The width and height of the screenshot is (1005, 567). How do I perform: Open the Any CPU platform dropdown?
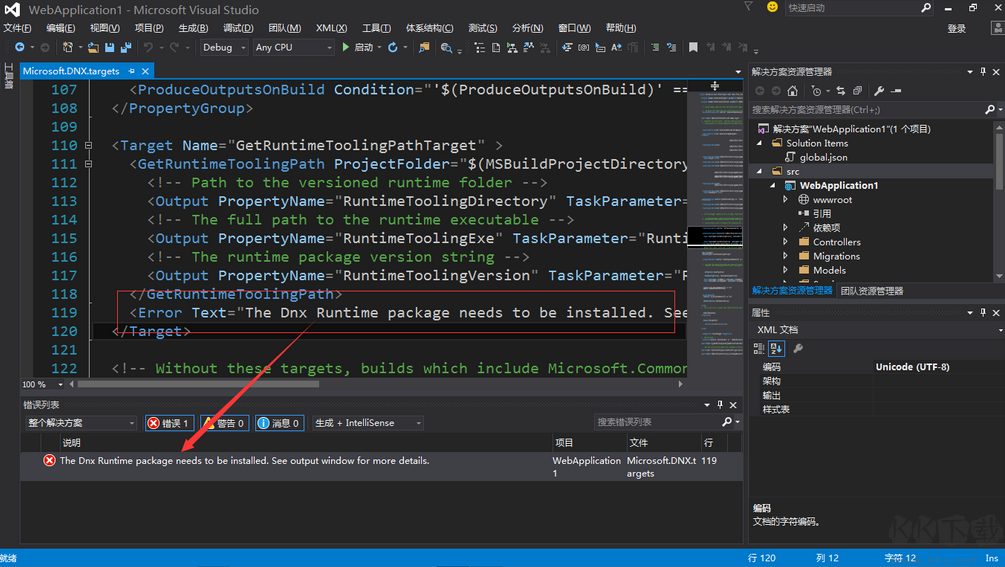pyautogui.click(x=292, y=47)
